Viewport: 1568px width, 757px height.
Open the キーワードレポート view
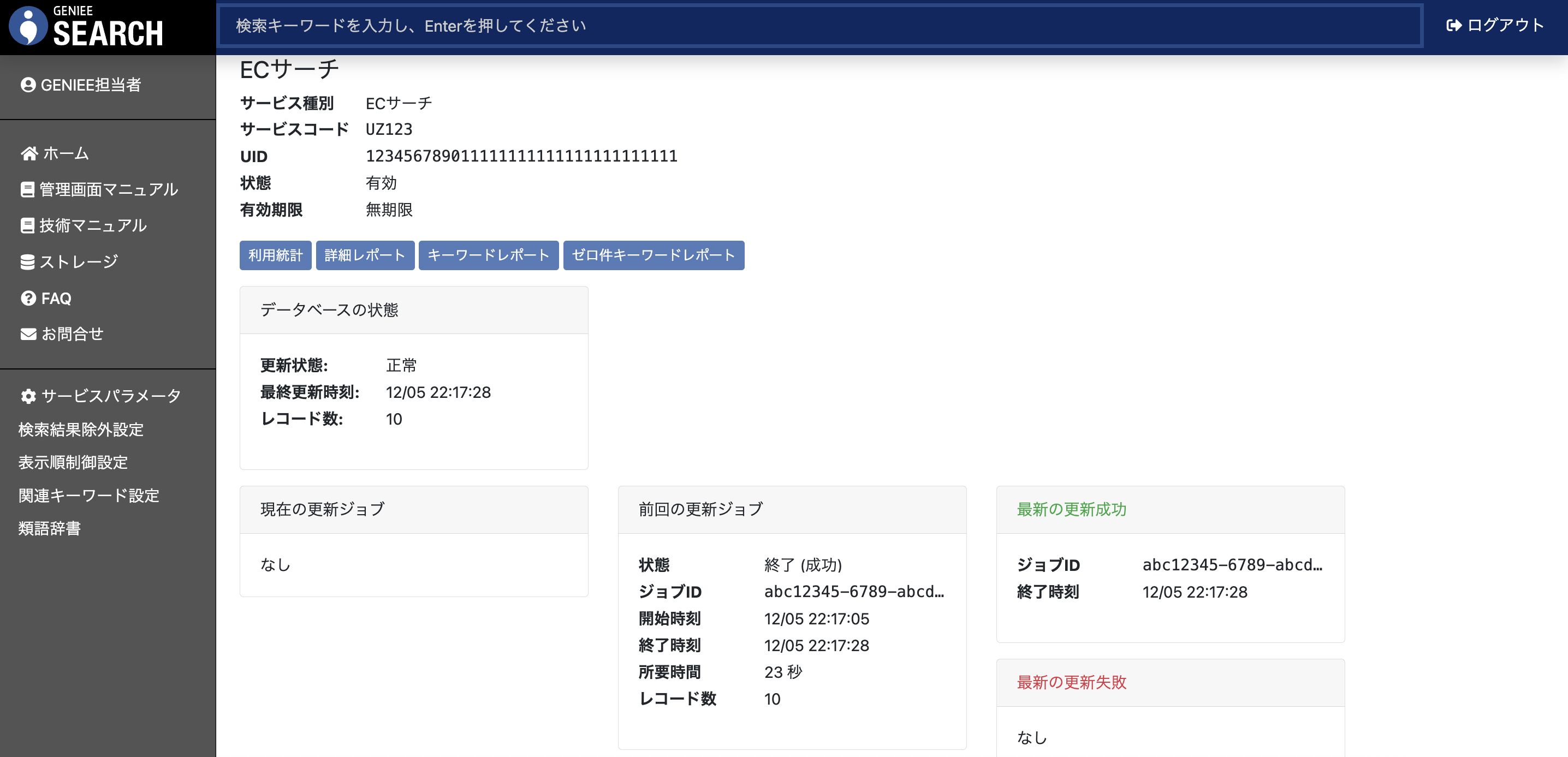tap(488, 255)
